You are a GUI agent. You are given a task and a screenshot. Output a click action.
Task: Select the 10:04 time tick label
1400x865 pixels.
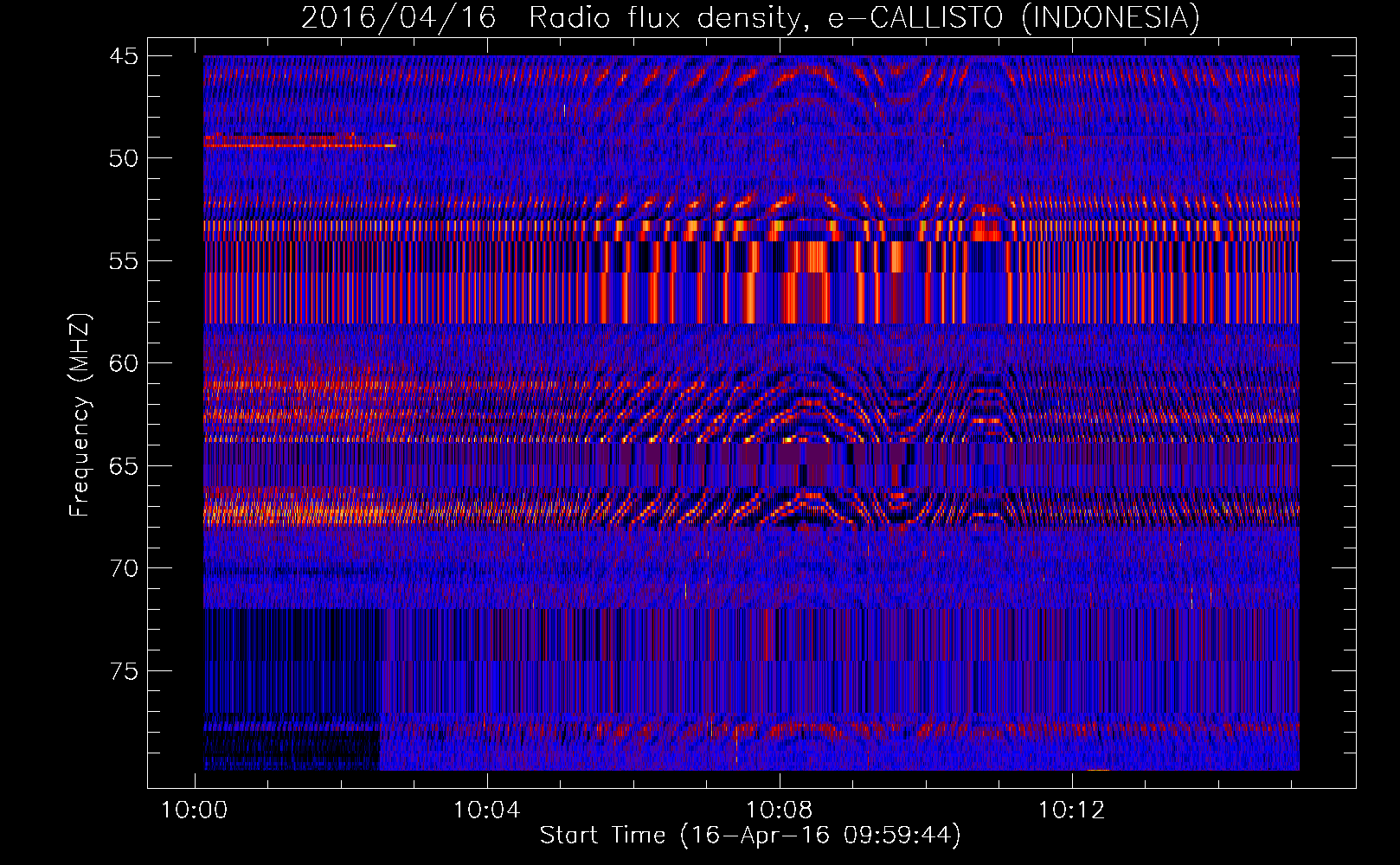point(487,811)
